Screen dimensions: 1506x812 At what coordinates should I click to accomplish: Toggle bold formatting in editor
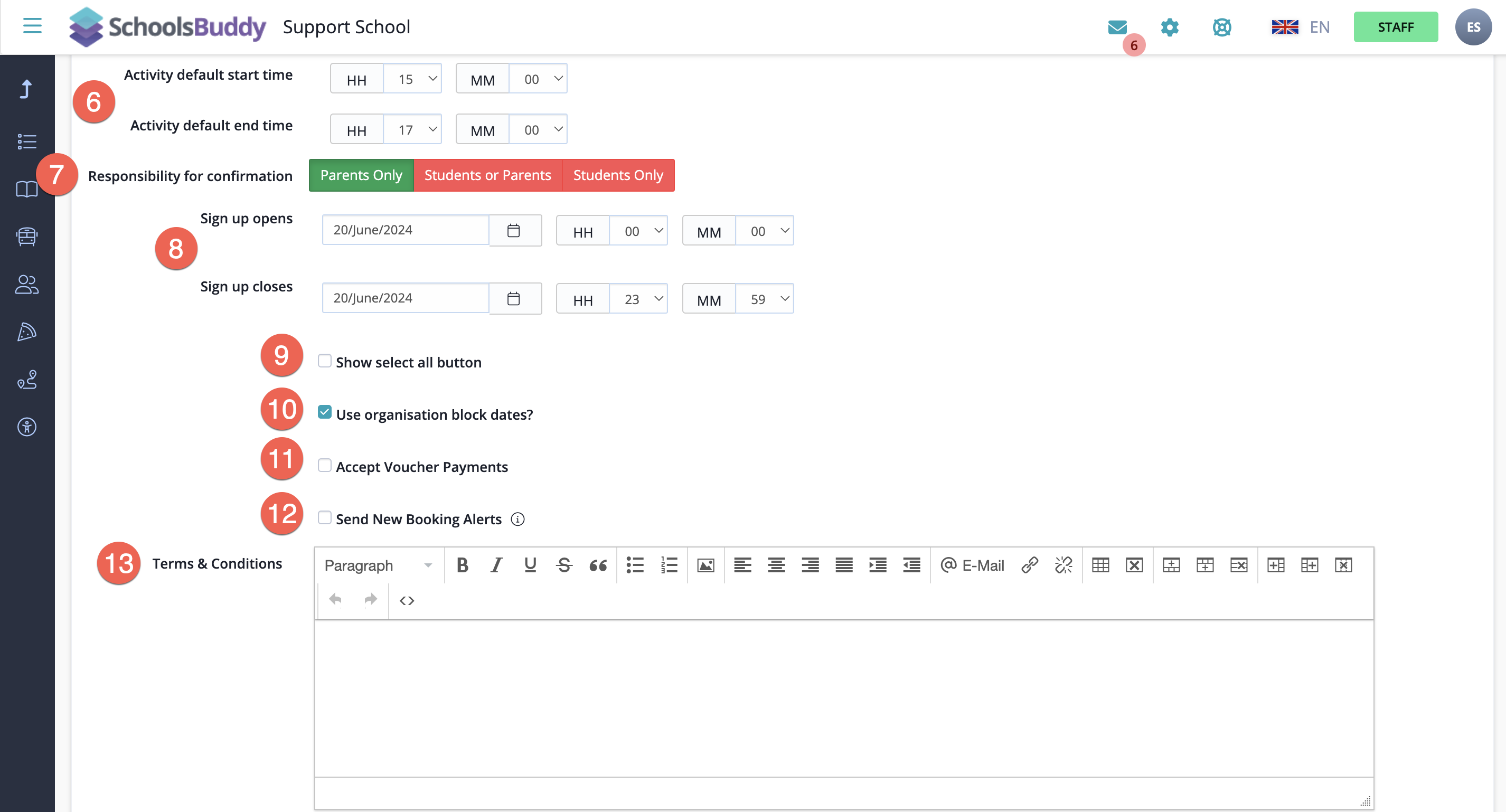tap(463, 565)
